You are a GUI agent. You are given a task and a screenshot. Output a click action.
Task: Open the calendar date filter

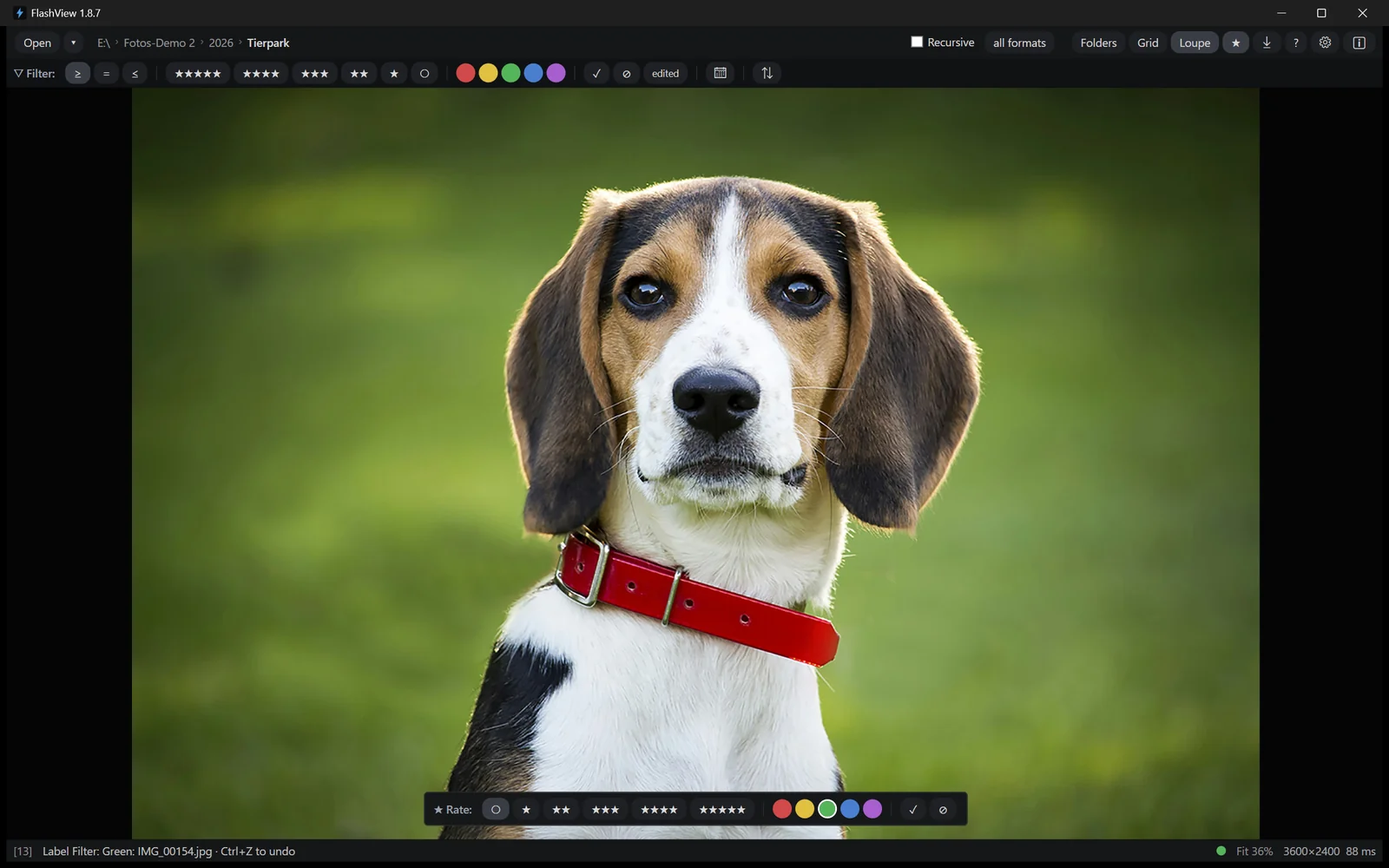pos(720,74)
